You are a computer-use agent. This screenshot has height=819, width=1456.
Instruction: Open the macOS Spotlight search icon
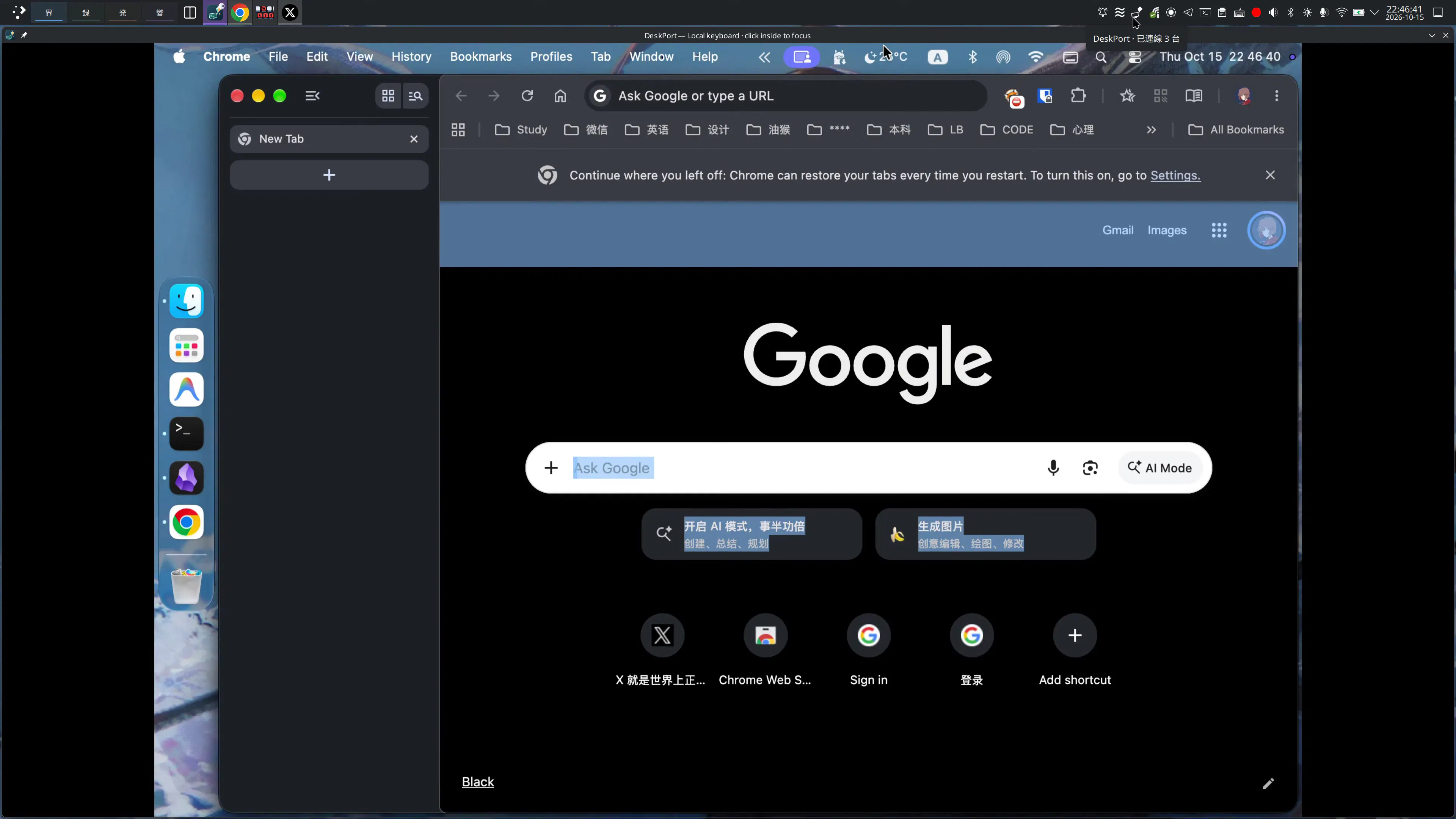(x=1101, y=57)
